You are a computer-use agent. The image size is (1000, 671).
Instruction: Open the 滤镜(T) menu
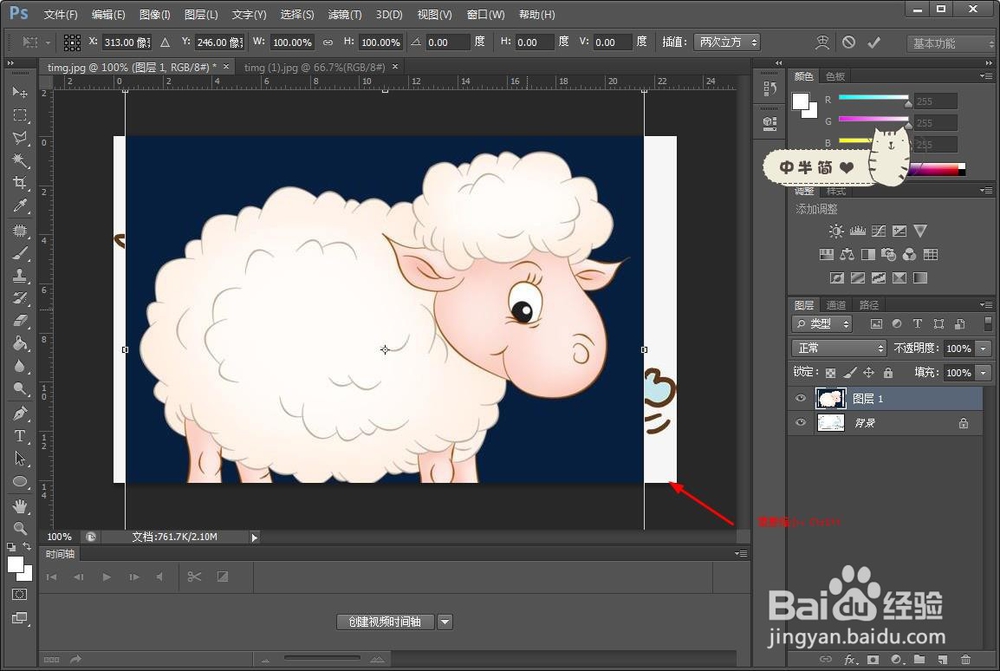[344, 14]
